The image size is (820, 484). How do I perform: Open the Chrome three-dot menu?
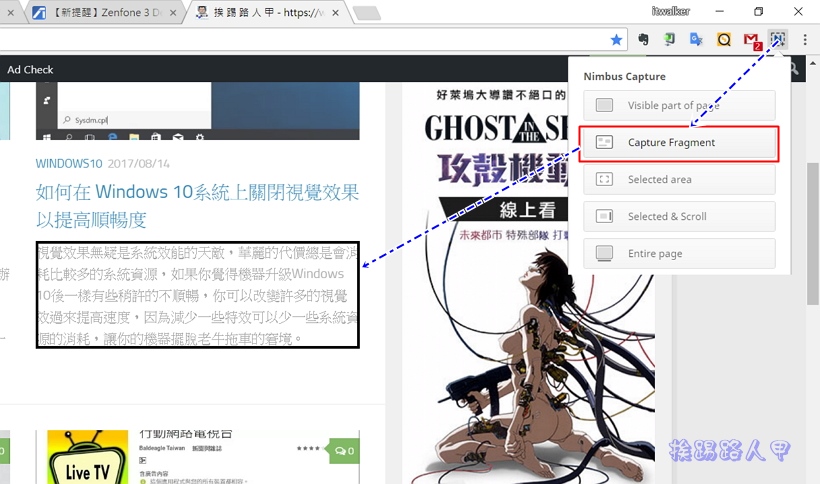click(x=805, y=39)
